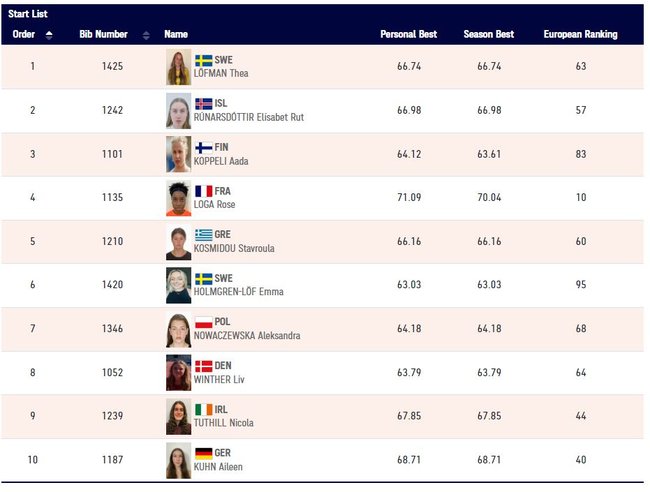The image size is (650, 492).
Task: Open LOGA Rose athlete photo
Action: [x=178, y=198]
